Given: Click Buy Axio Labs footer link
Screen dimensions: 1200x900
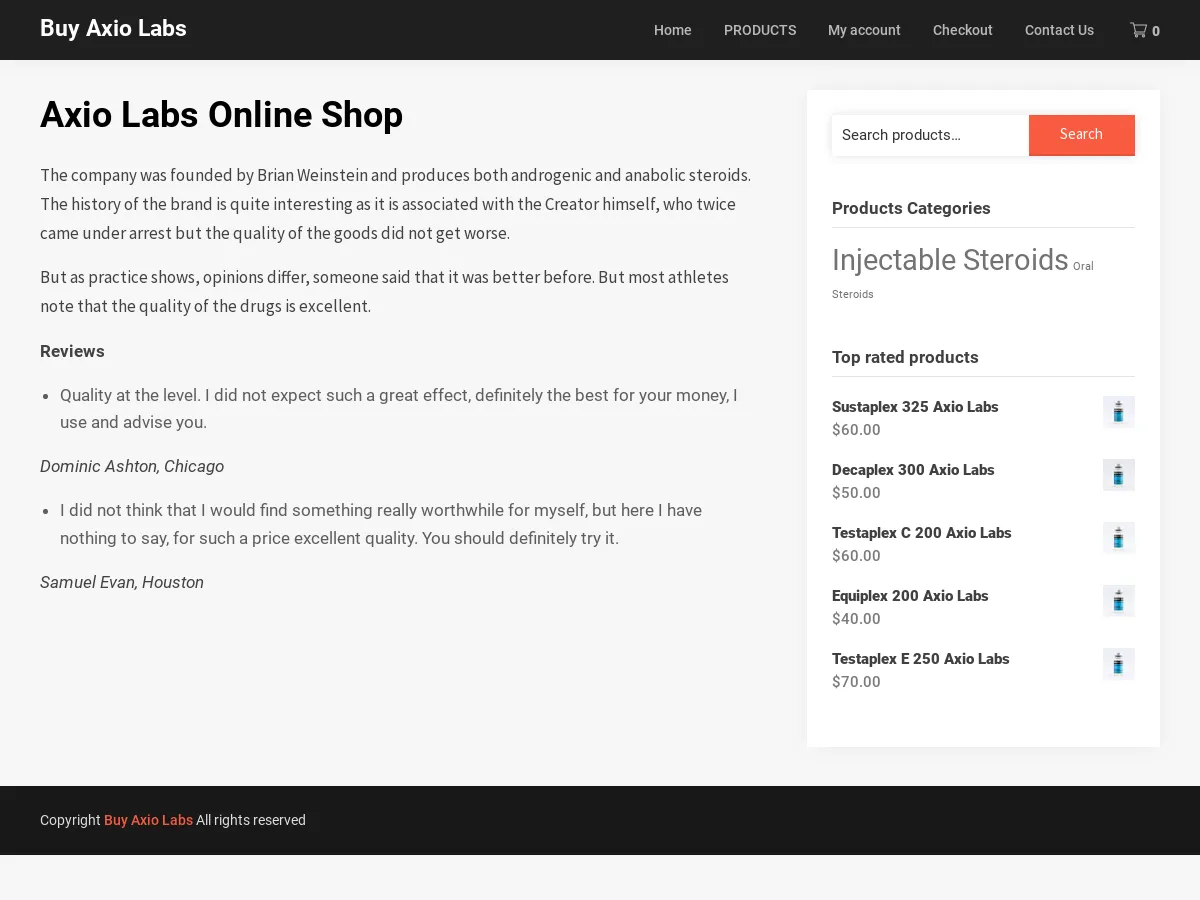Looking at the screenshot, I should 148,820.
